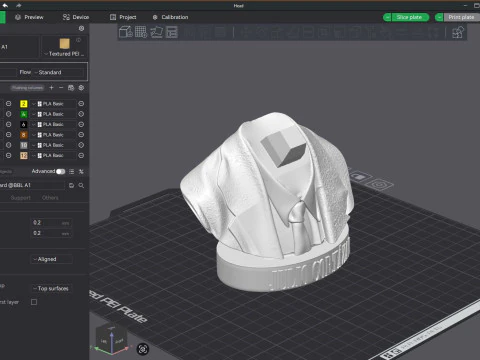This screenshot has height=360, width=480.
Task: Click the list view icon beside Advanced
Action: 71,171
